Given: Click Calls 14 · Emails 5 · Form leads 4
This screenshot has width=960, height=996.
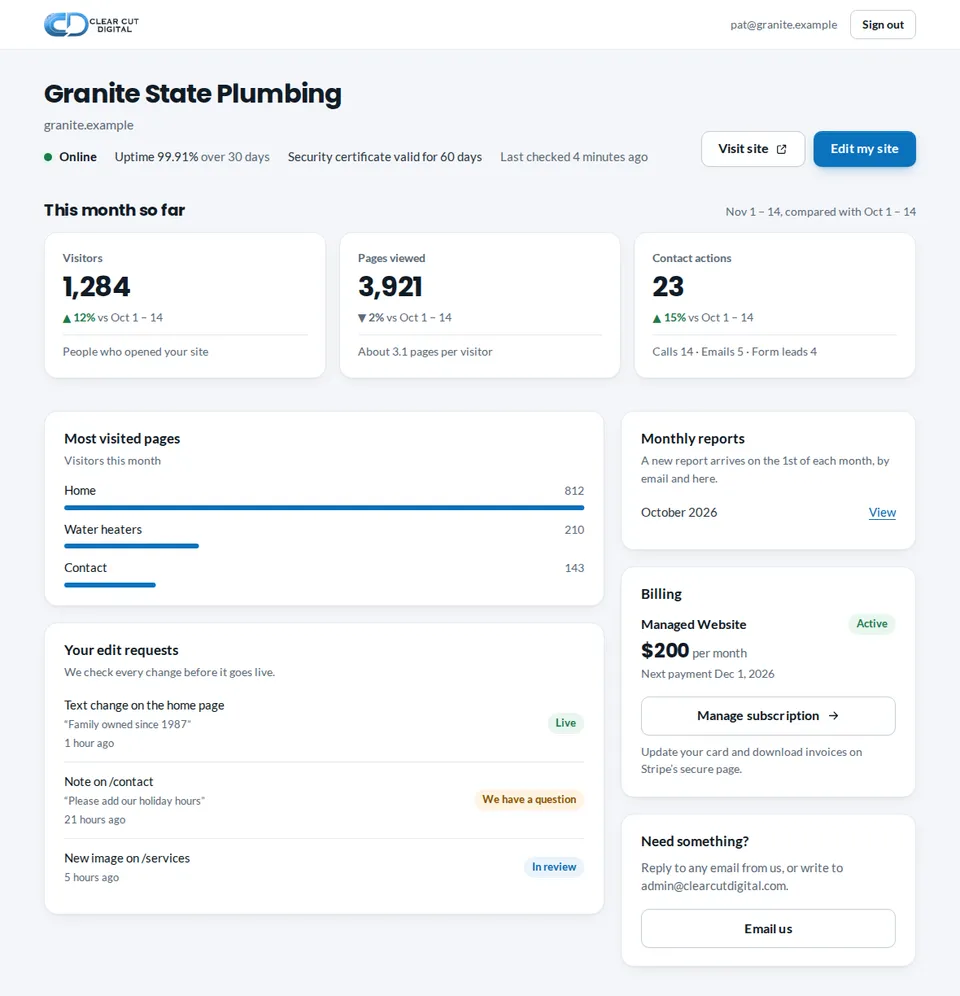Looking at the screenshot, I should pyautogui.click(x=734, y=352).
